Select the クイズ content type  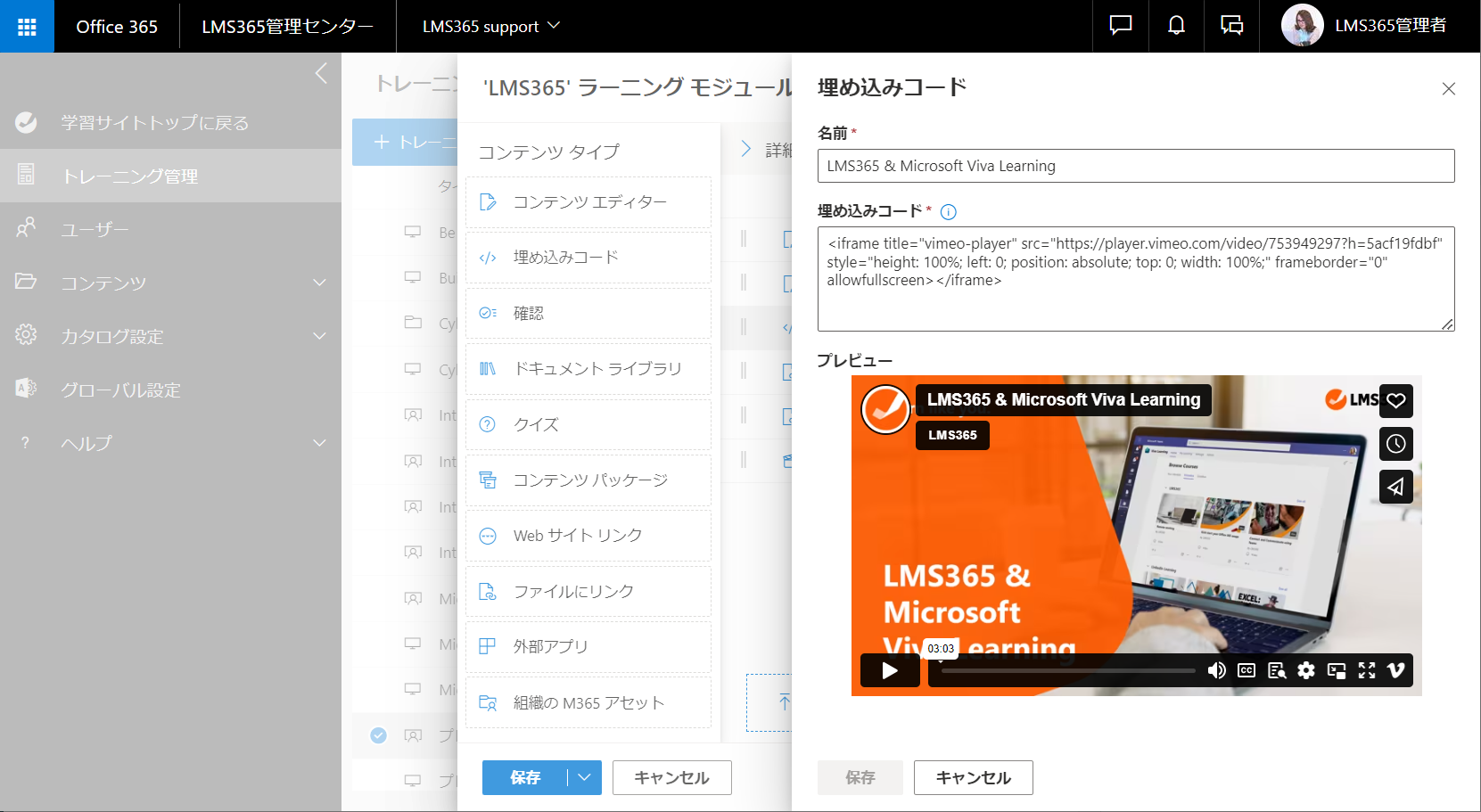(x=588, y=424)
